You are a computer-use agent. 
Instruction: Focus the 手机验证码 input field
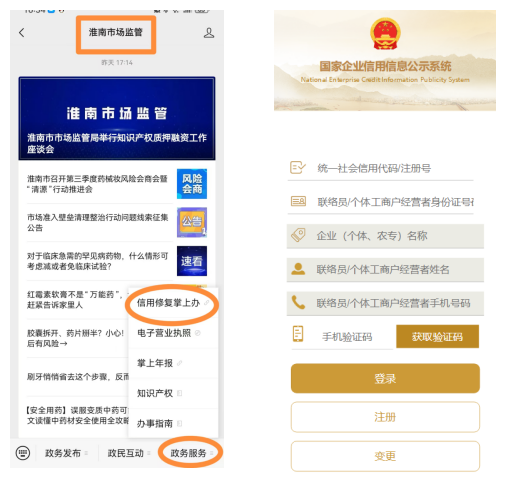pyautogui.click(x=342, y=337)
